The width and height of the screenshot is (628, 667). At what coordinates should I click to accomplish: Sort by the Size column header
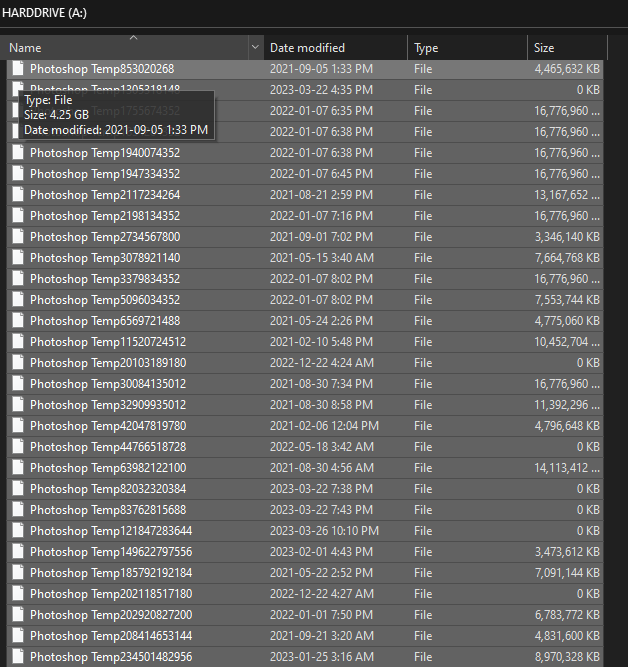click(x=567, y=48)
